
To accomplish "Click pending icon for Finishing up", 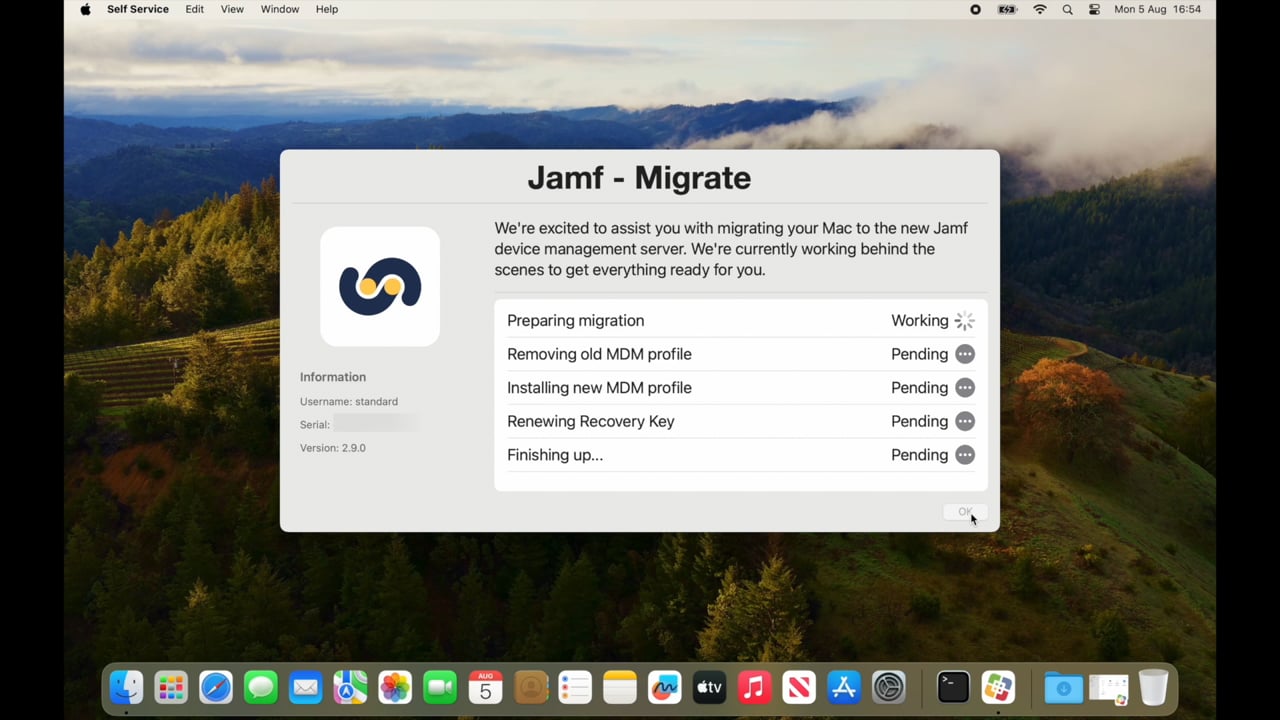I will [964, 455].
